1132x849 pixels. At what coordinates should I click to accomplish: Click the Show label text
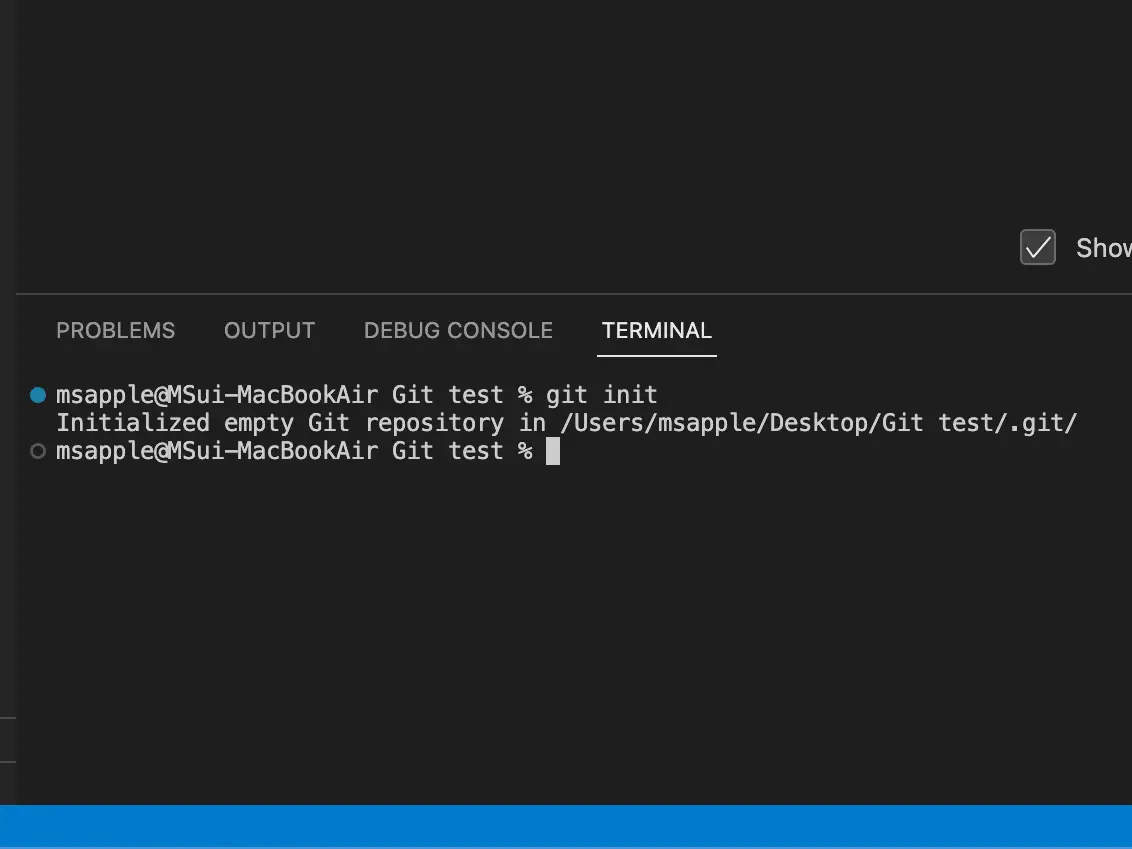1103,247
